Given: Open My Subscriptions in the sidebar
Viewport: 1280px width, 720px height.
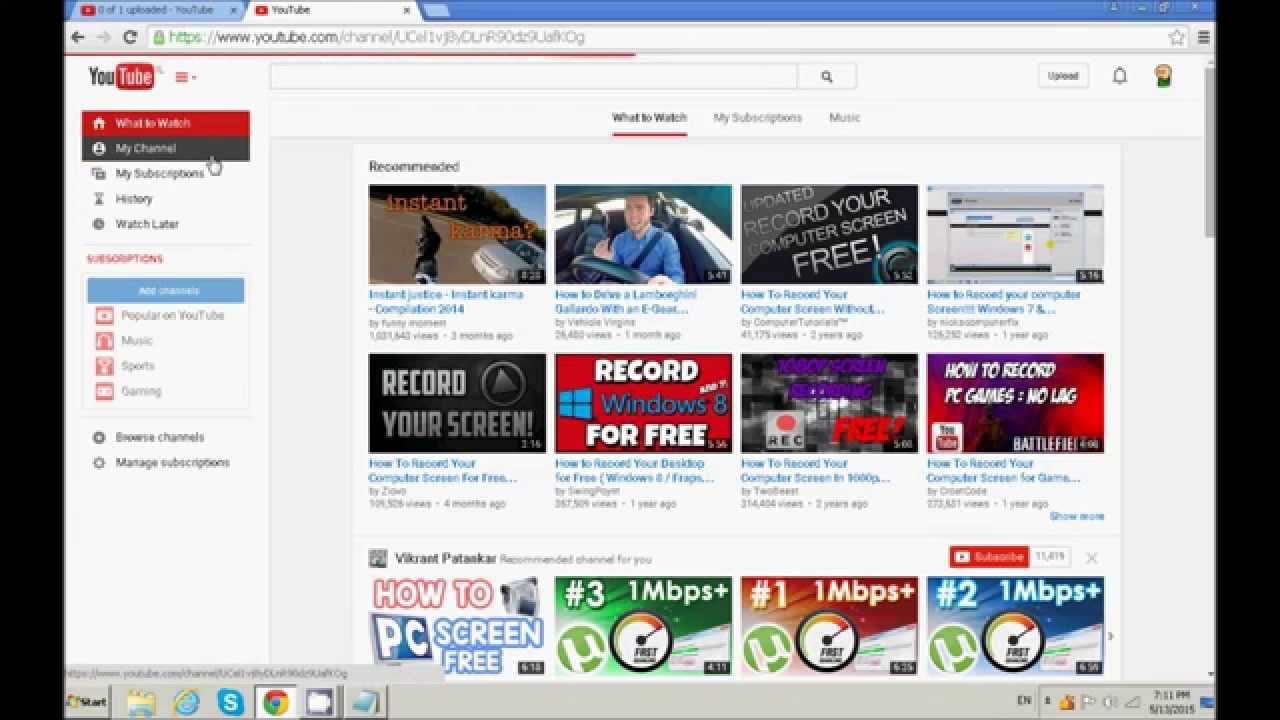Looking at the screenshot, I should click(x=159, y=173).
